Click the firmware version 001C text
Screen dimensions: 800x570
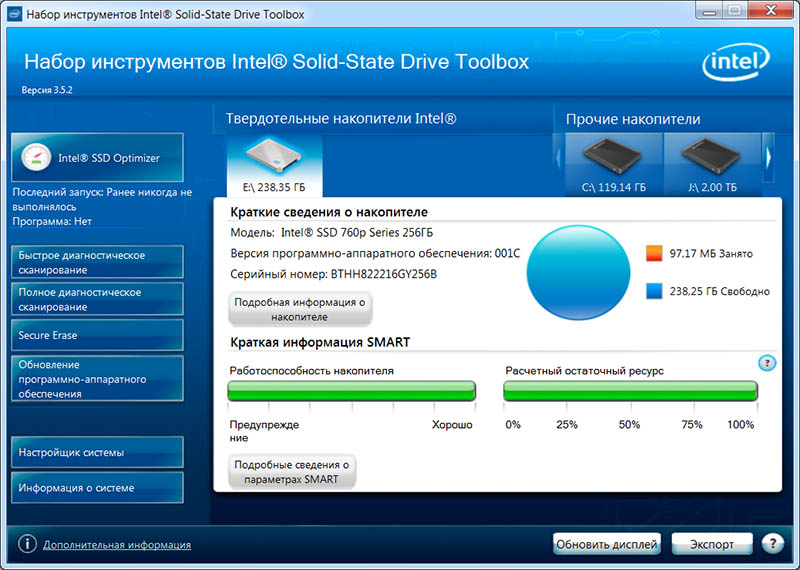pos(507,253)
